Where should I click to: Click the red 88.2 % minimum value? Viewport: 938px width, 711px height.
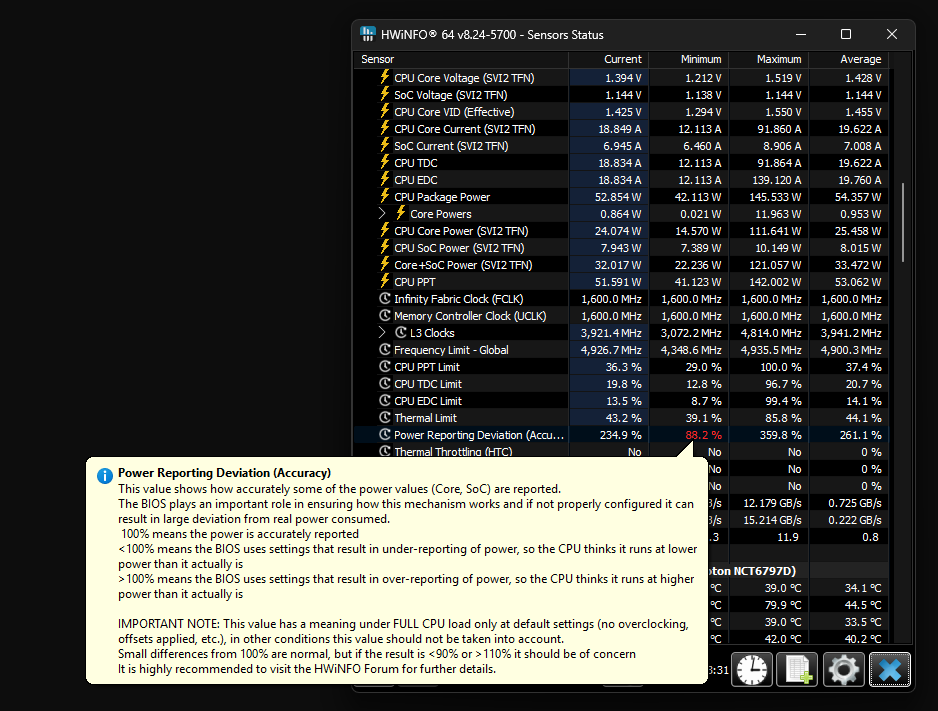[x=704, y=435]
